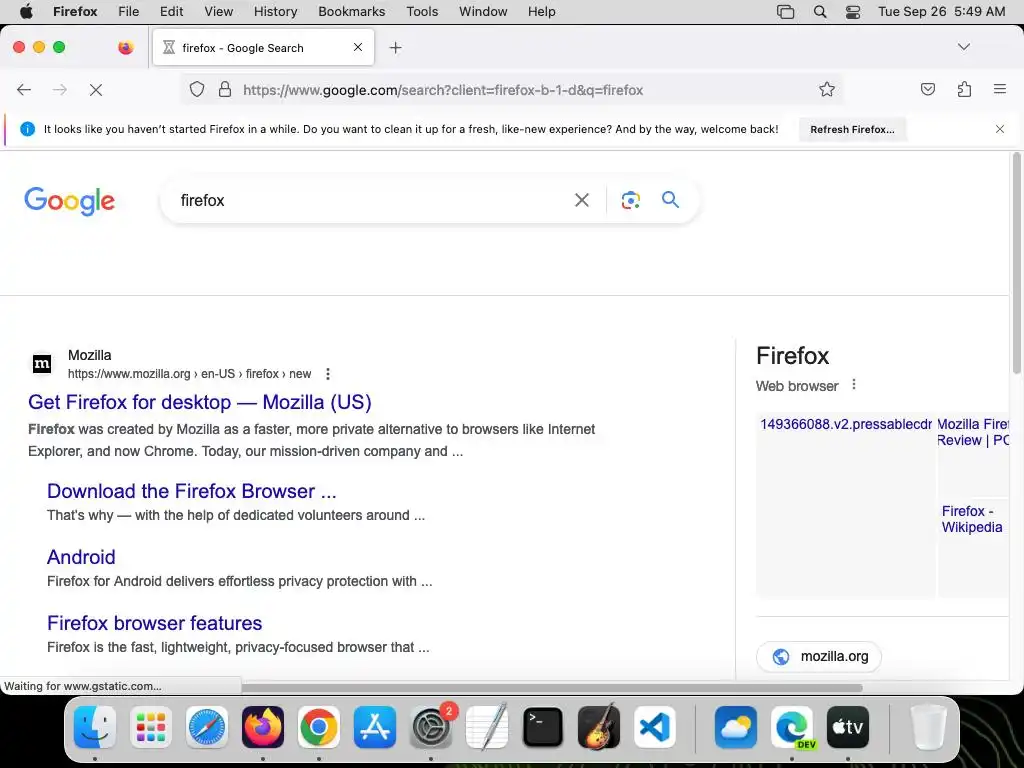Open the Apple menu

pyautogui.click(x=26, y=11)
